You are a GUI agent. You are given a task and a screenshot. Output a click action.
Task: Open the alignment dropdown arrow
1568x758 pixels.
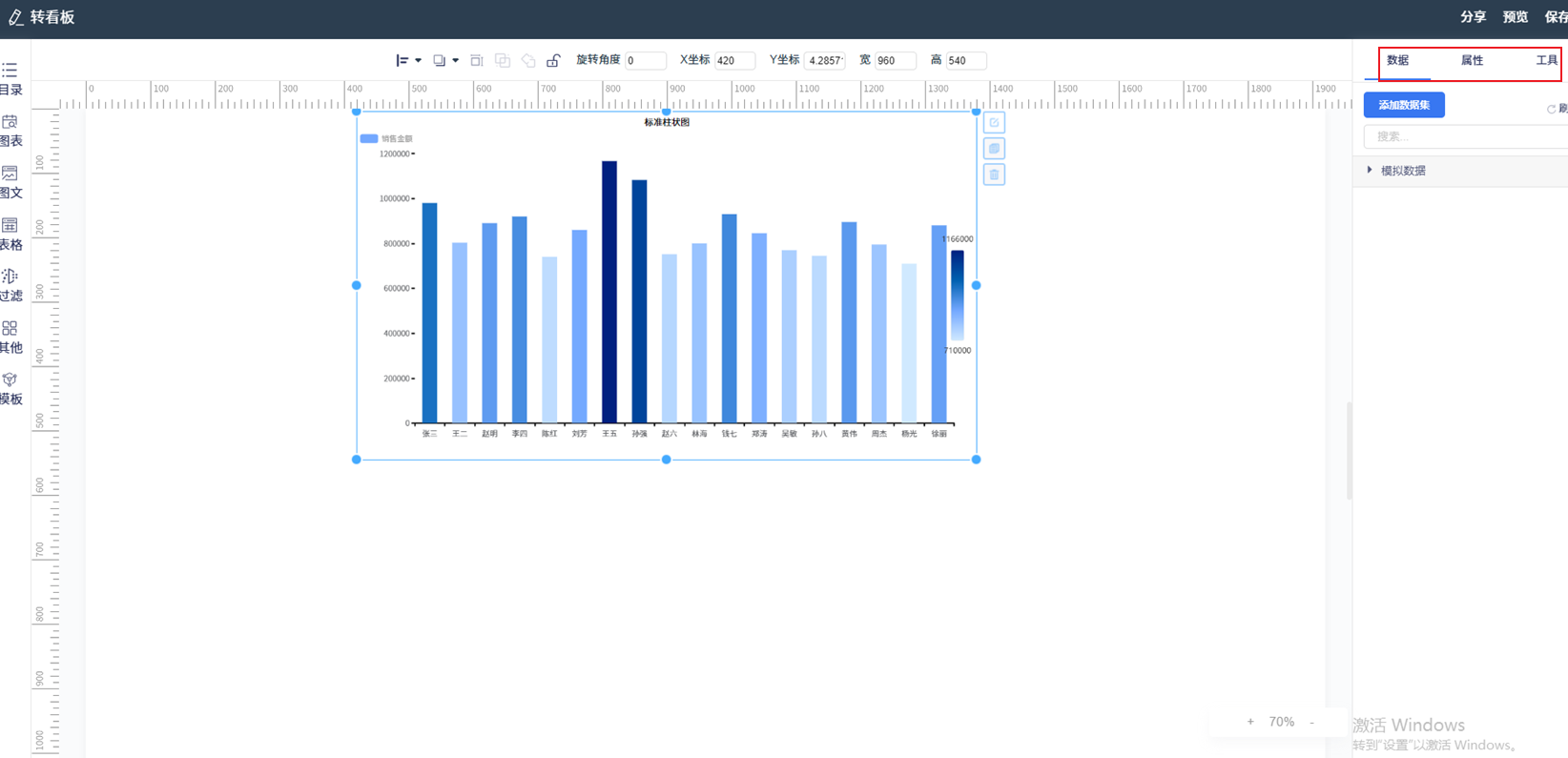(x=418, y=60)
